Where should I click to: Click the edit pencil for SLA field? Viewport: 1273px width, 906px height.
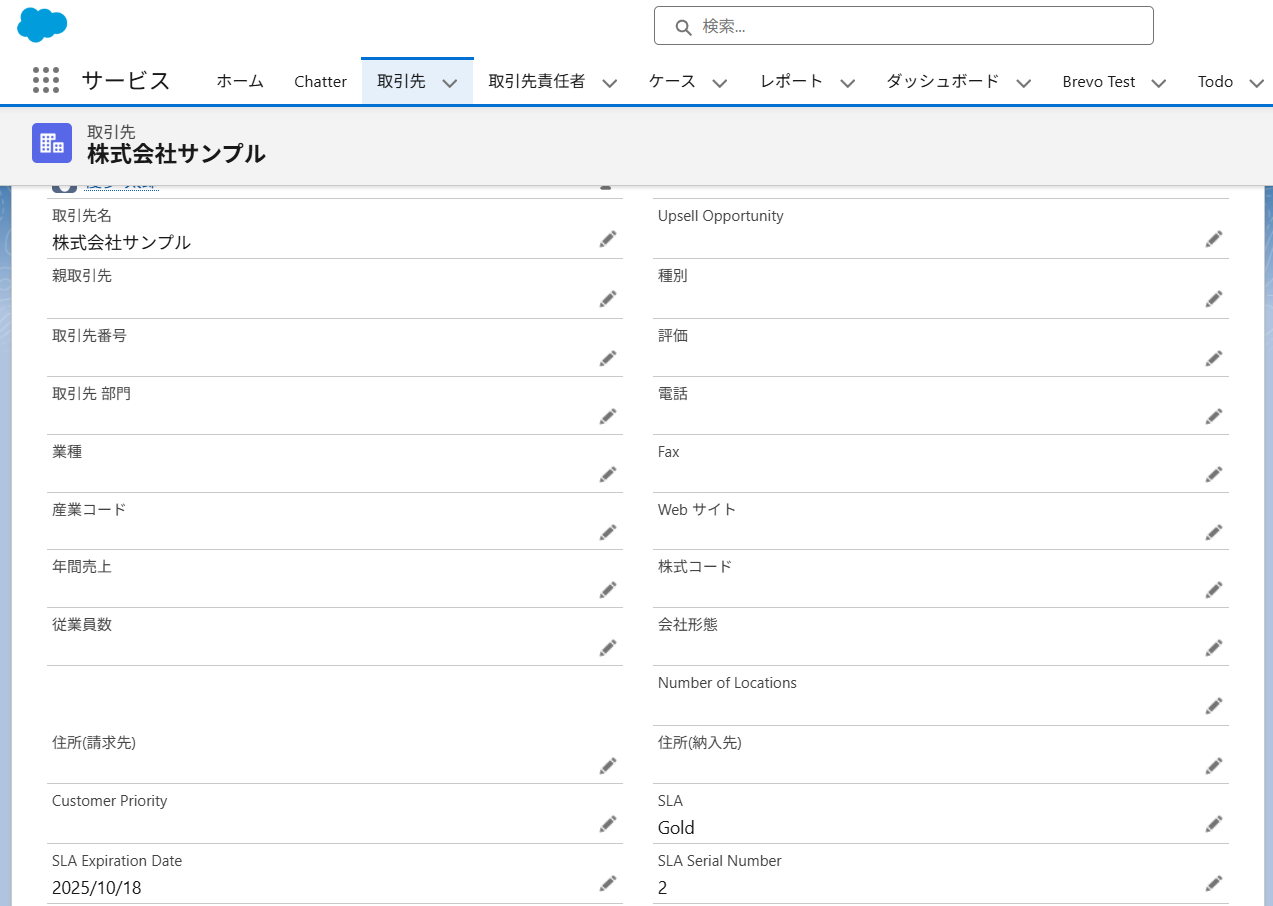tap(1214, 824)
